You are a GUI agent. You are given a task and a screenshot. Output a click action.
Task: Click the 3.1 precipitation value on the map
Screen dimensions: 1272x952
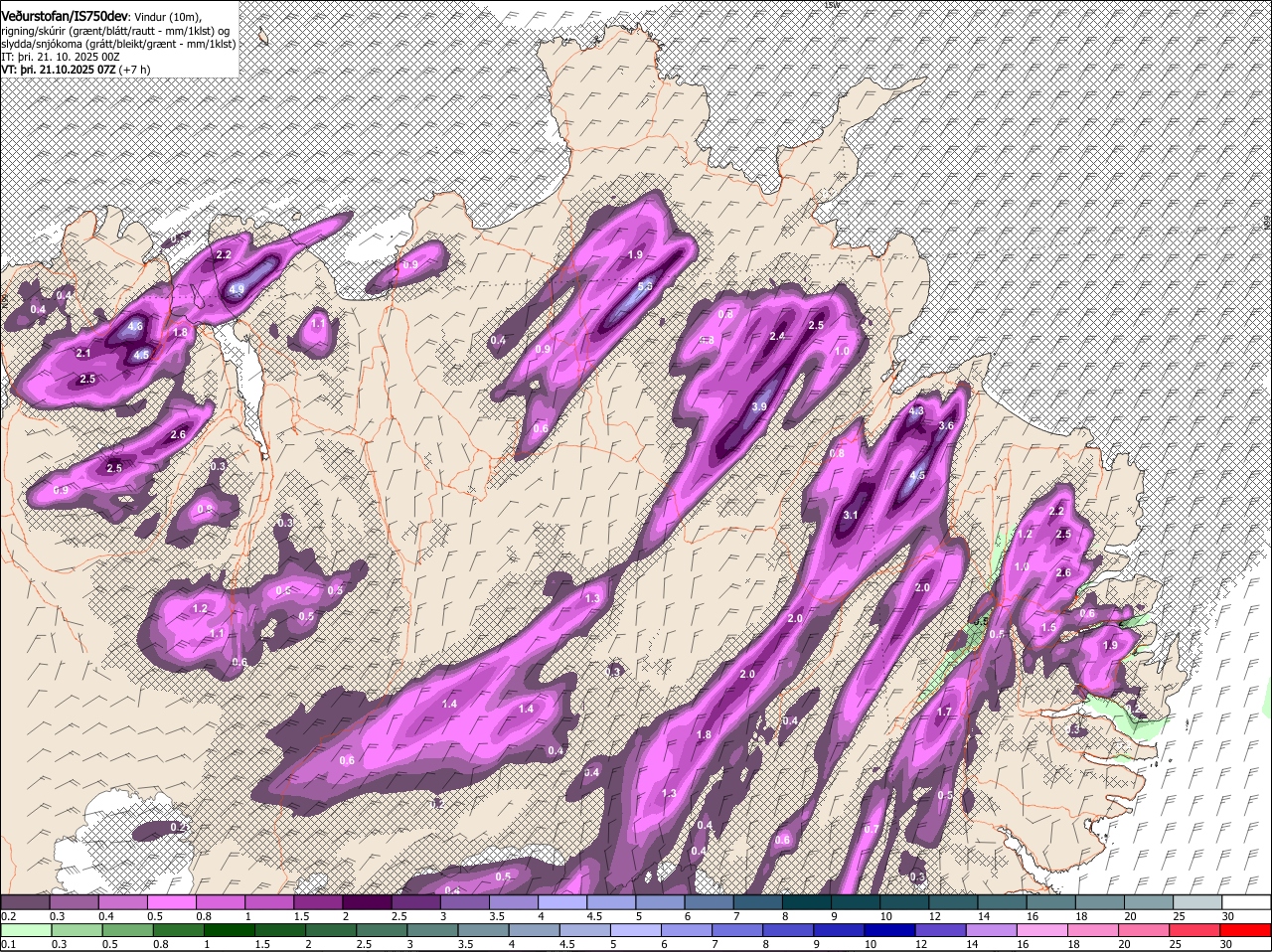pos(851,515)
